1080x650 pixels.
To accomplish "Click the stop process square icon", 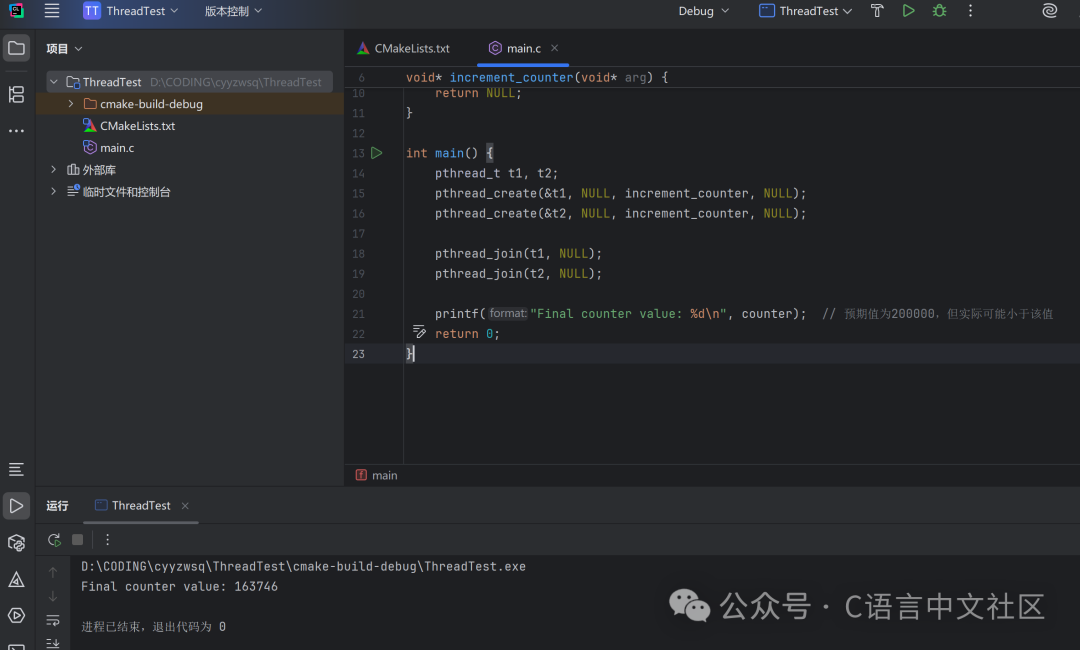I will 78,540.
